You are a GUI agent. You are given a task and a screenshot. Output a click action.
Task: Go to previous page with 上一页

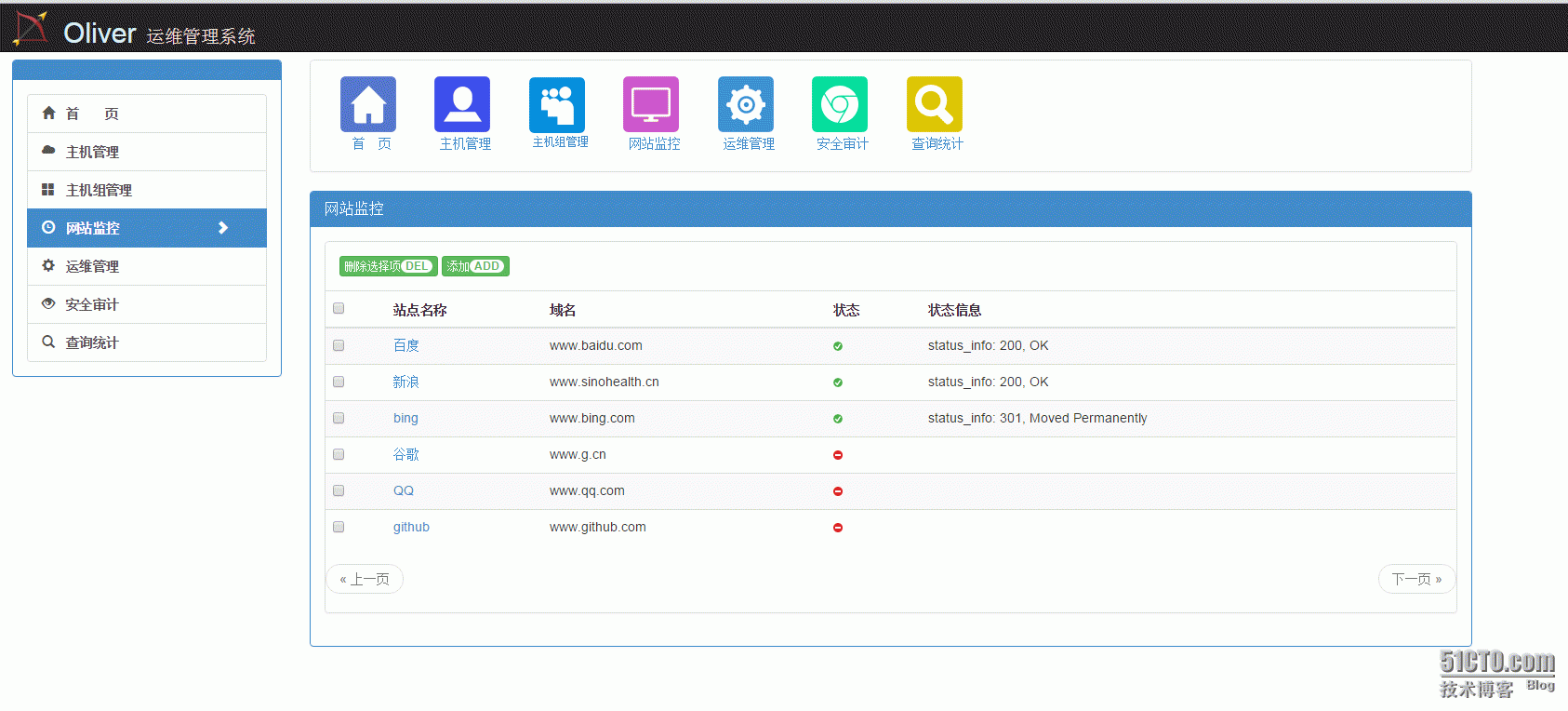(x=365, y=579)
